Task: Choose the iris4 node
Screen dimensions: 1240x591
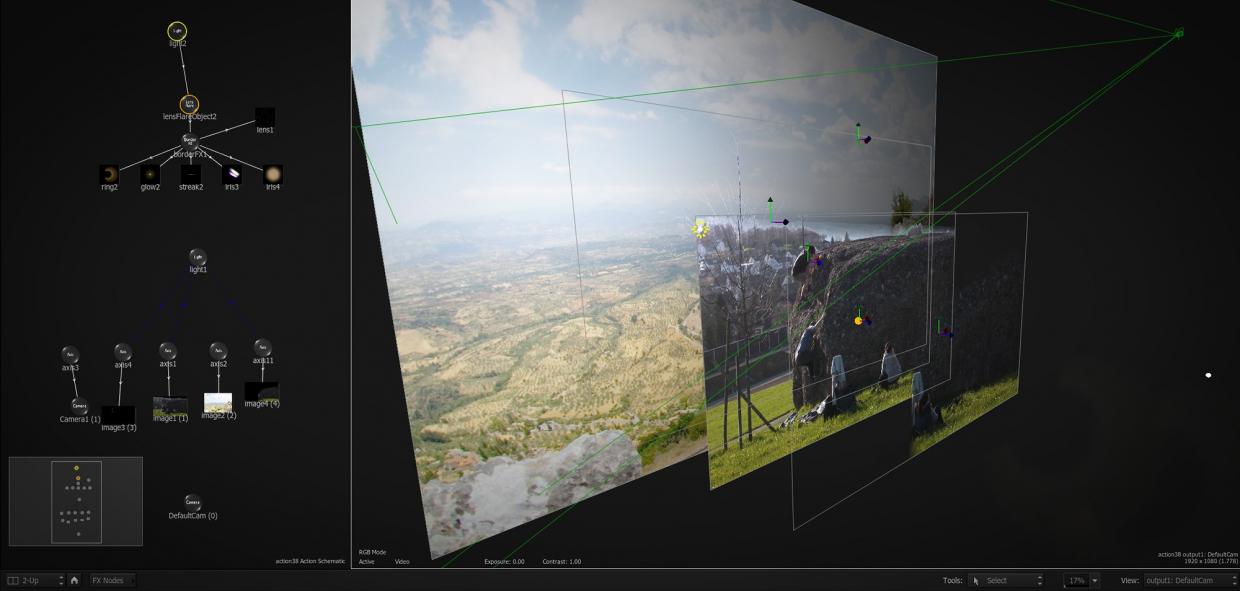Action: point(272,175)
